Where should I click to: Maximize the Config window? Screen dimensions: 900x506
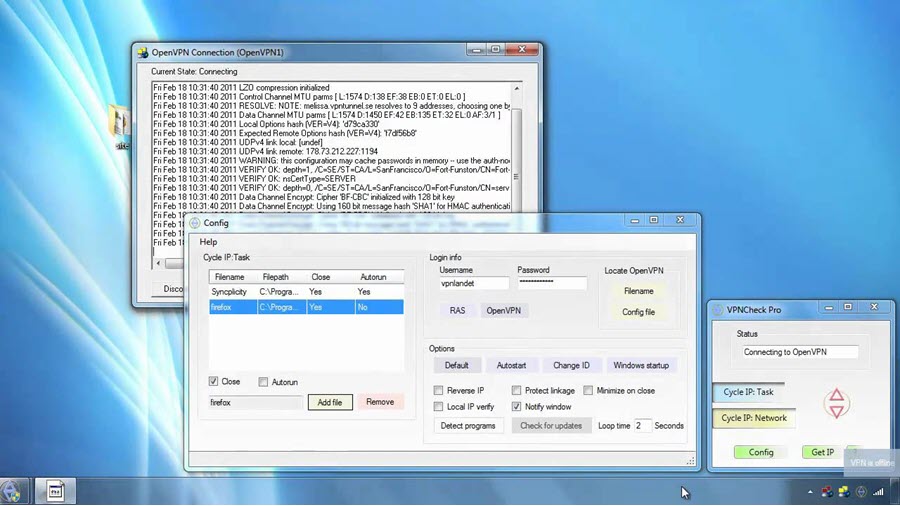tap(654, 220)
